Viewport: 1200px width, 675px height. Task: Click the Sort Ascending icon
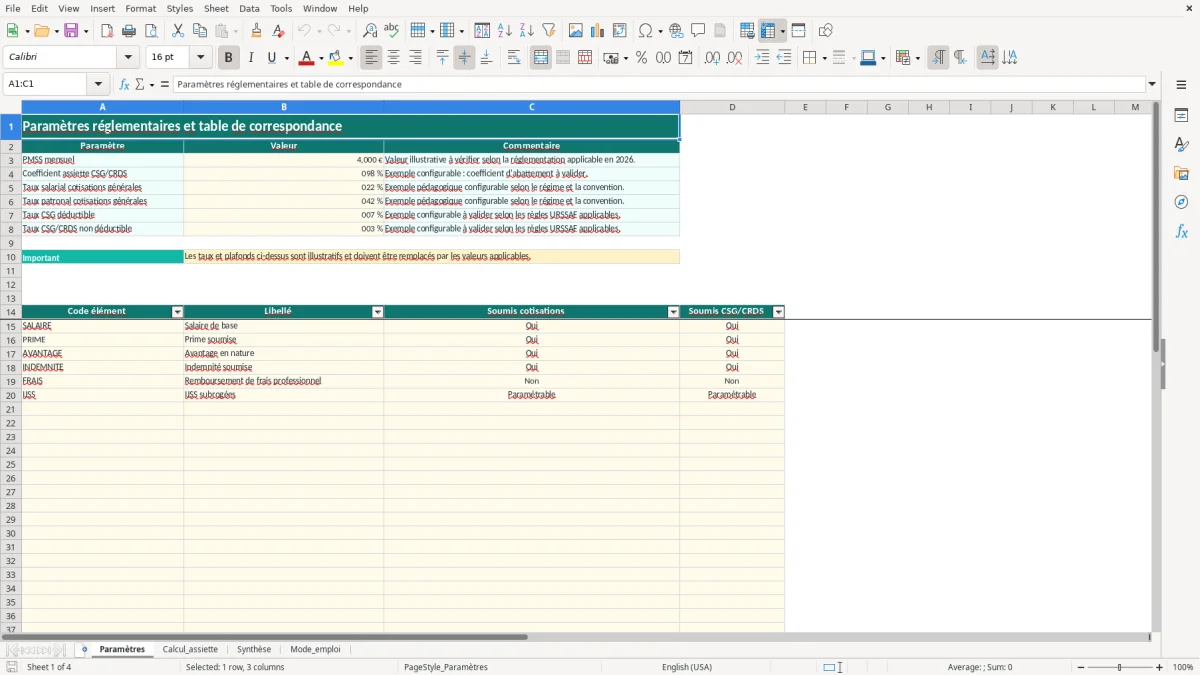(x=505, y=31)
